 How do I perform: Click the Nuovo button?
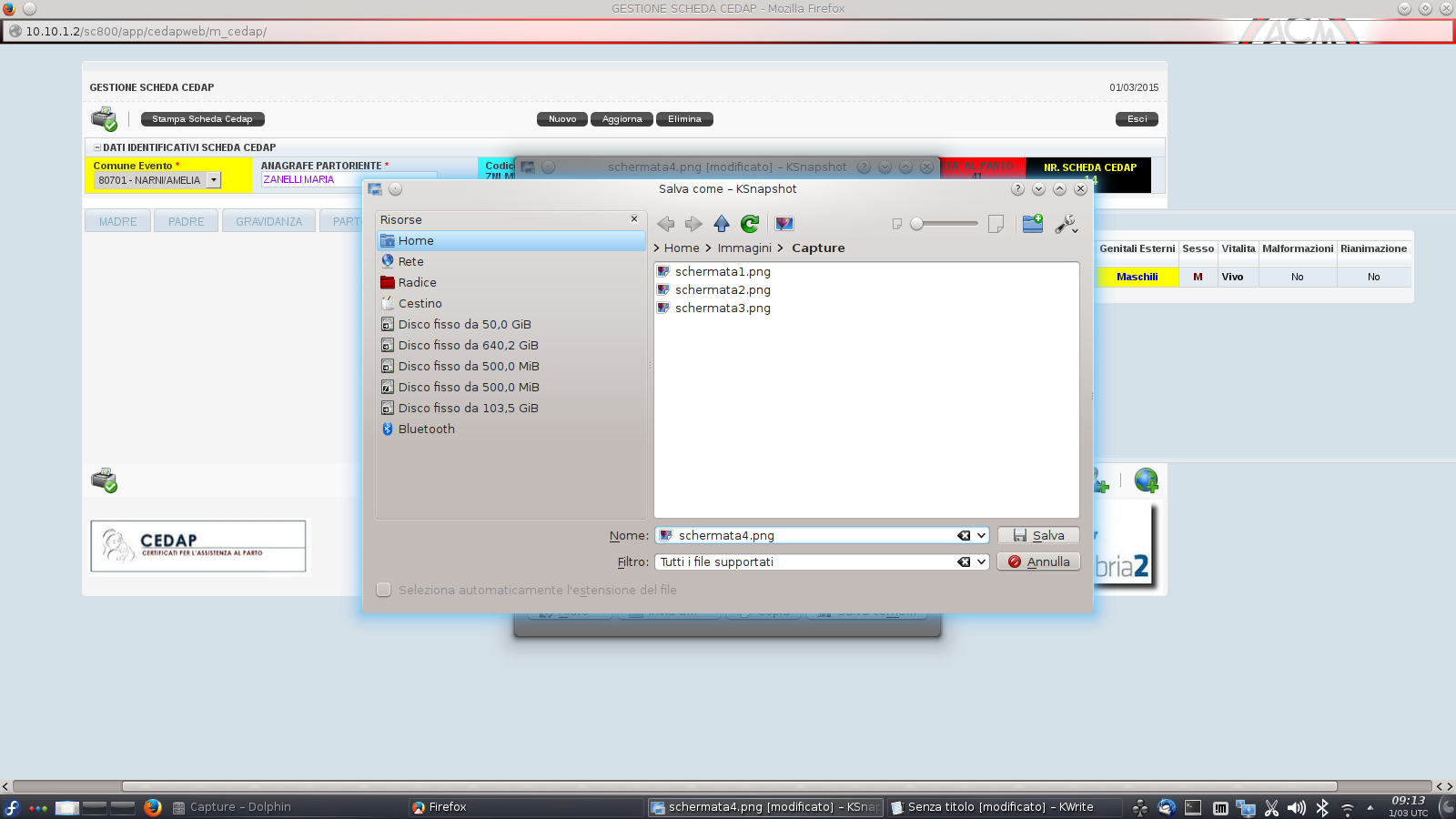562,119
